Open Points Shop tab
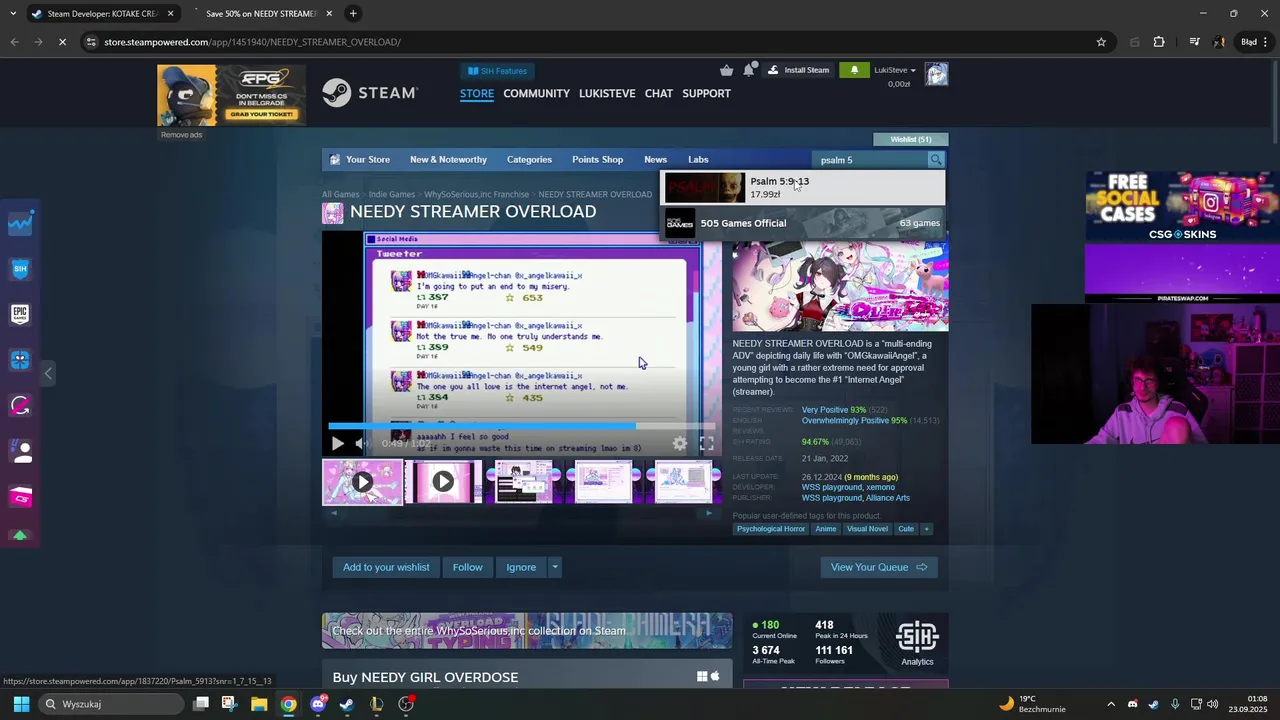 [x=597, y=160]
